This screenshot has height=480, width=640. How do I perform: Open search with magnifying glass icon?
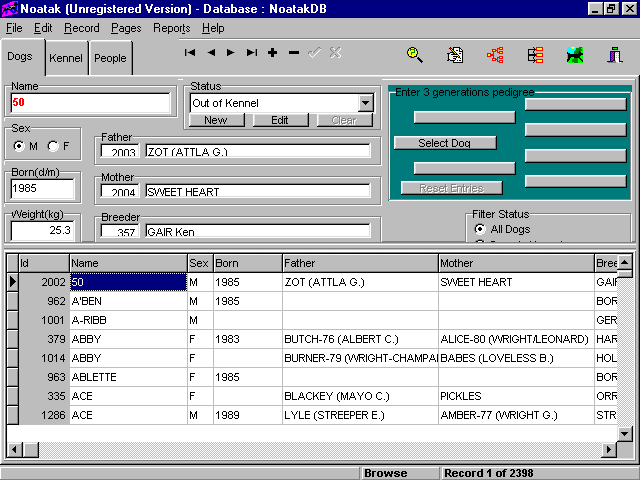414,55
